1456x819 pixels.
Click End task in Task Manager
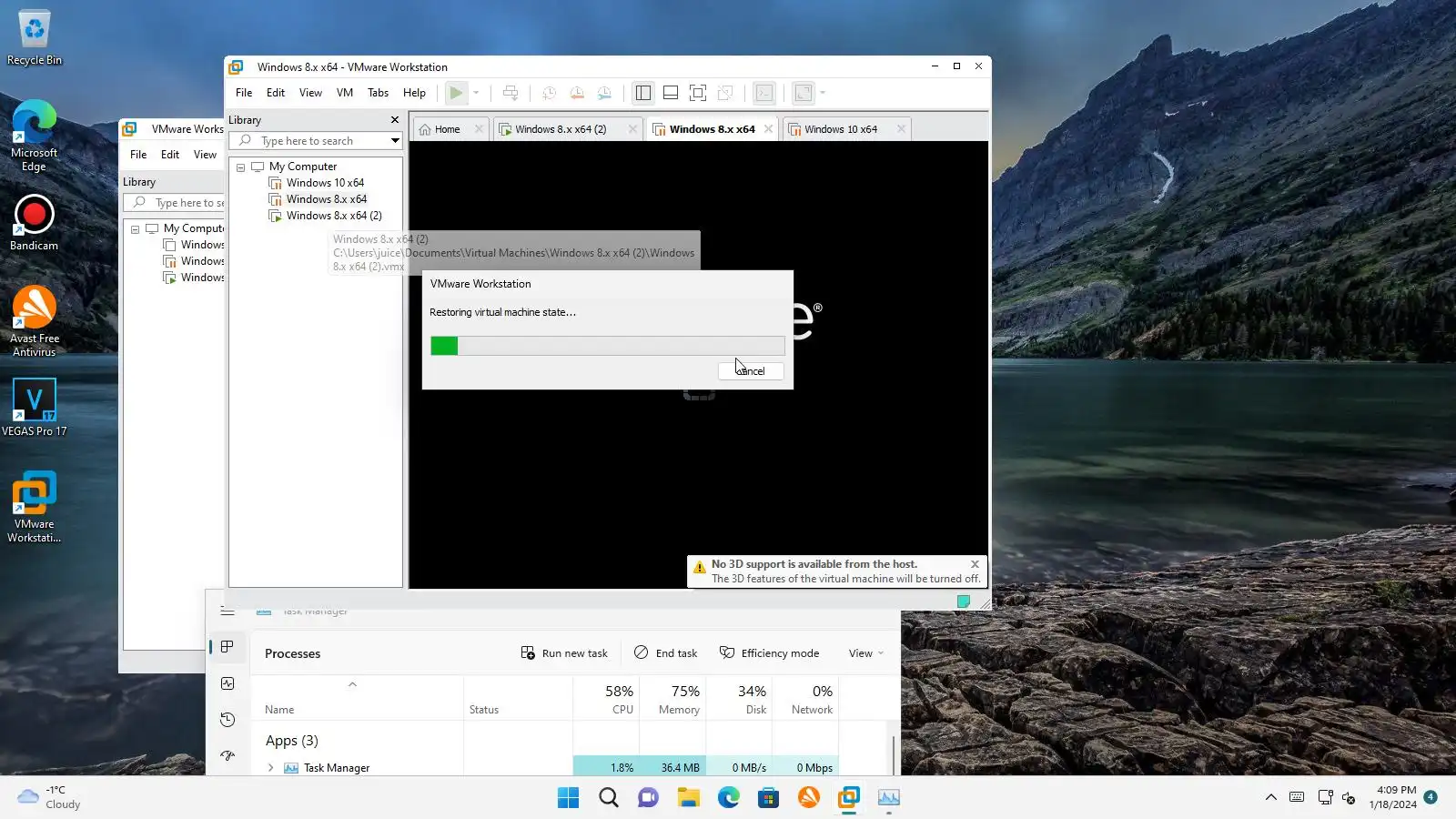pos(666,653)
